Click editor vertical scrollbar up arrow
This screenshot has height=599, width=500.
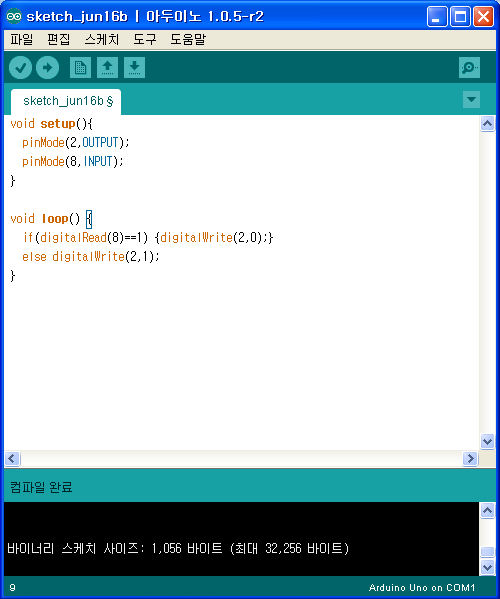(x=487, y=123)
